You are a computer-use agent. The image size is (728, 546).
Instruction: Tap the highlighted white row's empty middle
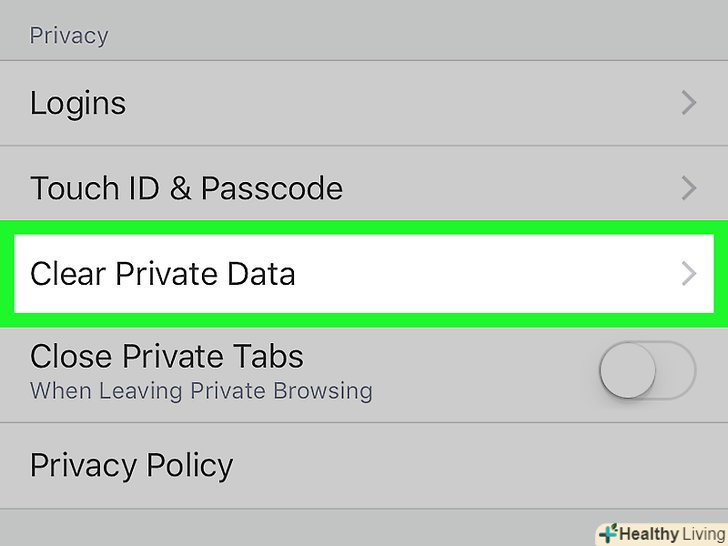tap(480, 274)
